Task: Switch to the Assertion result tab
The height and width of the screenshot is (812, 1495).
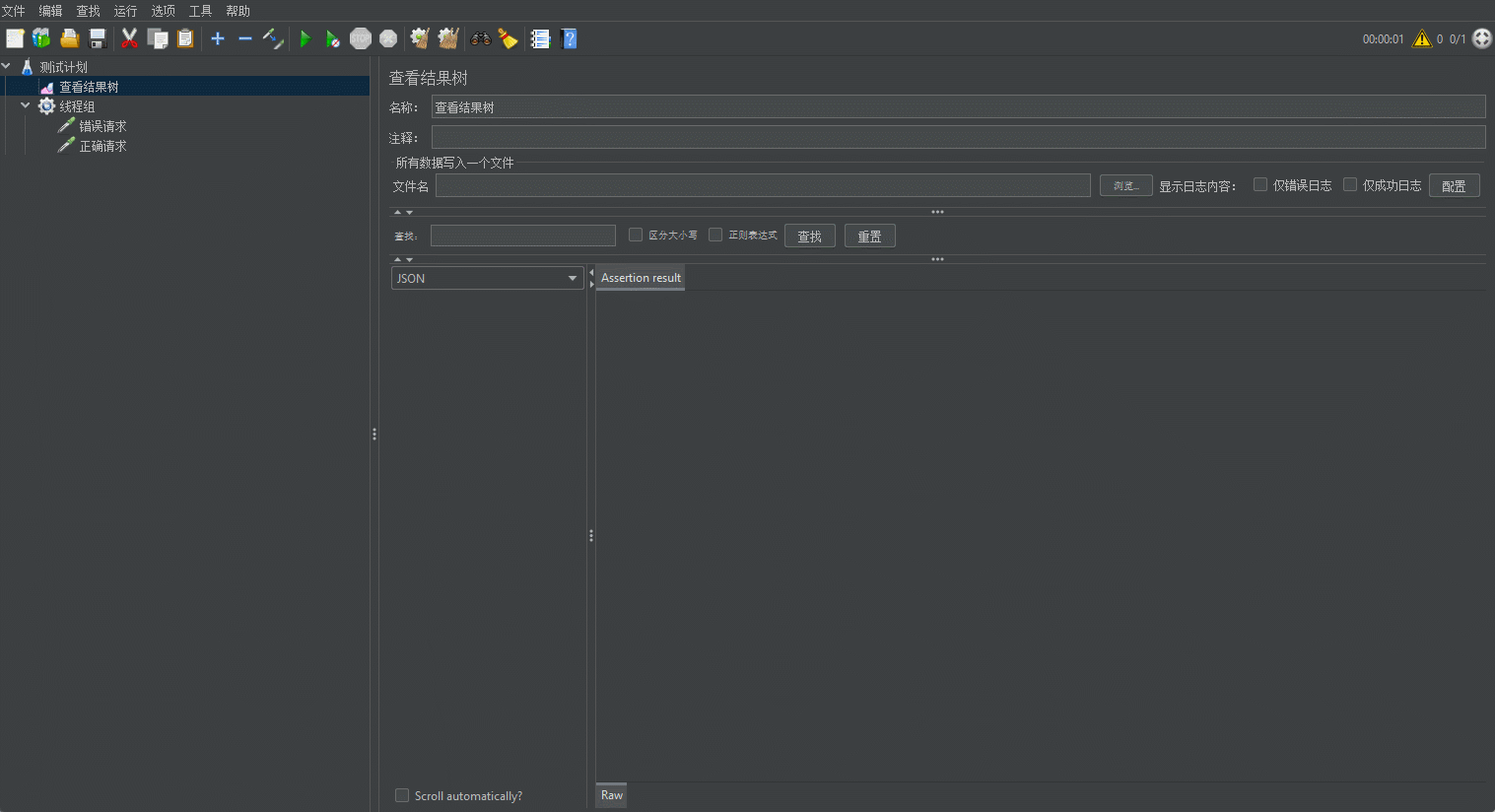Action: pyautogui.click(x=641, y=278)
